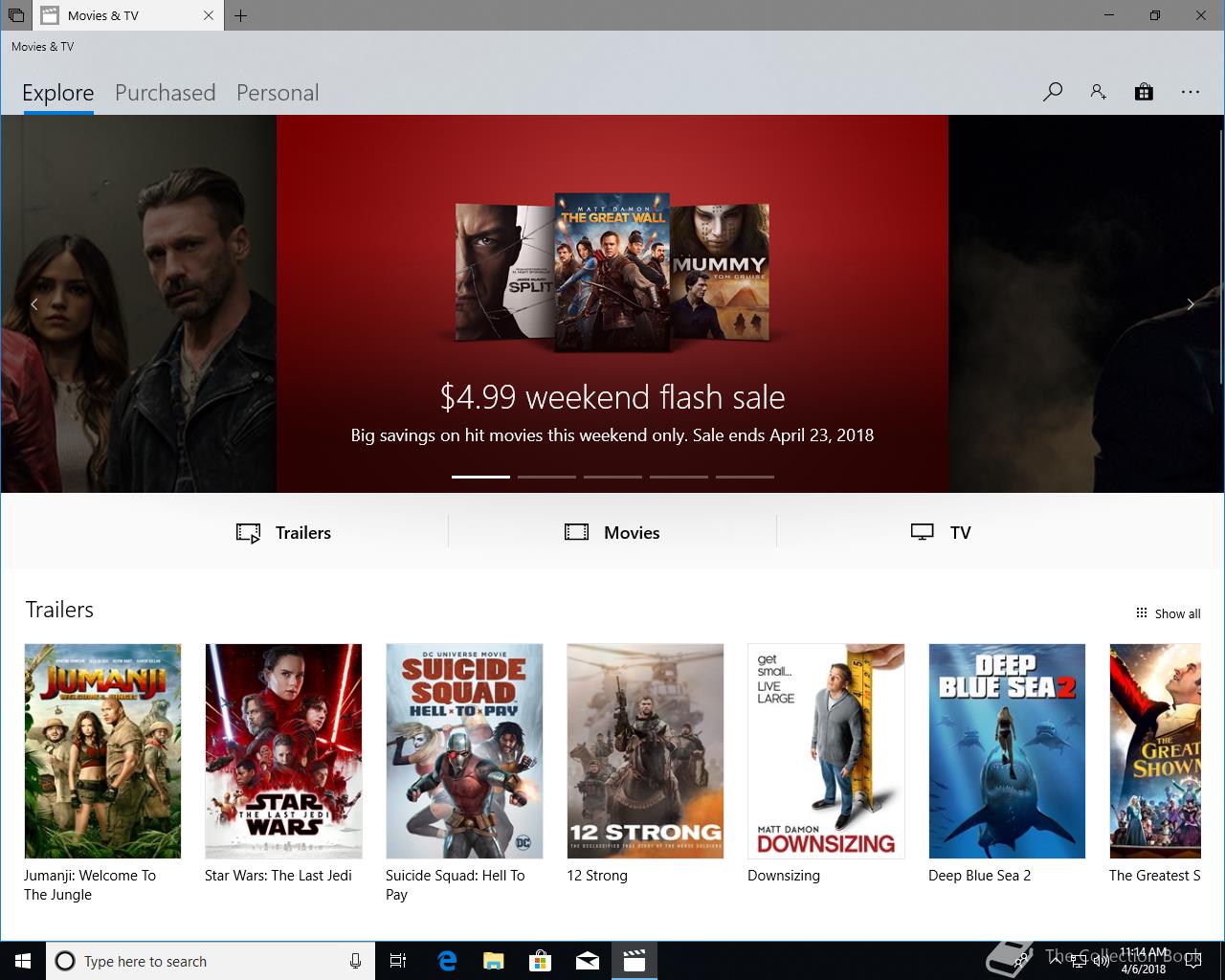Open Microsoft Store from taskbar
This screenshot has height=980, width=1225.
[x=541, y=961]
